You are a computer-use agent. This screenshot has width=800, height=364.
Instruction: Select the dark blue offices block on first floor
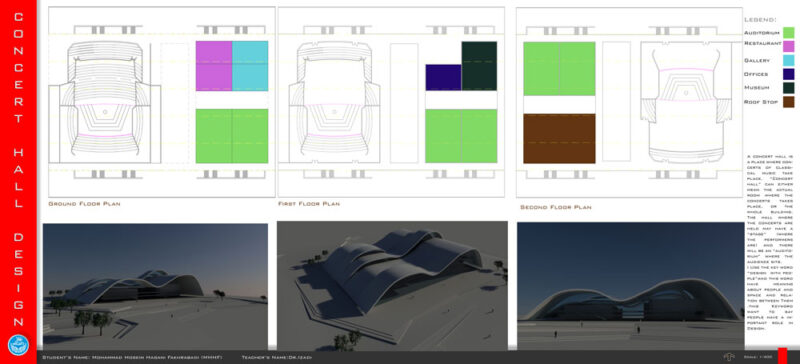point(443,78)
